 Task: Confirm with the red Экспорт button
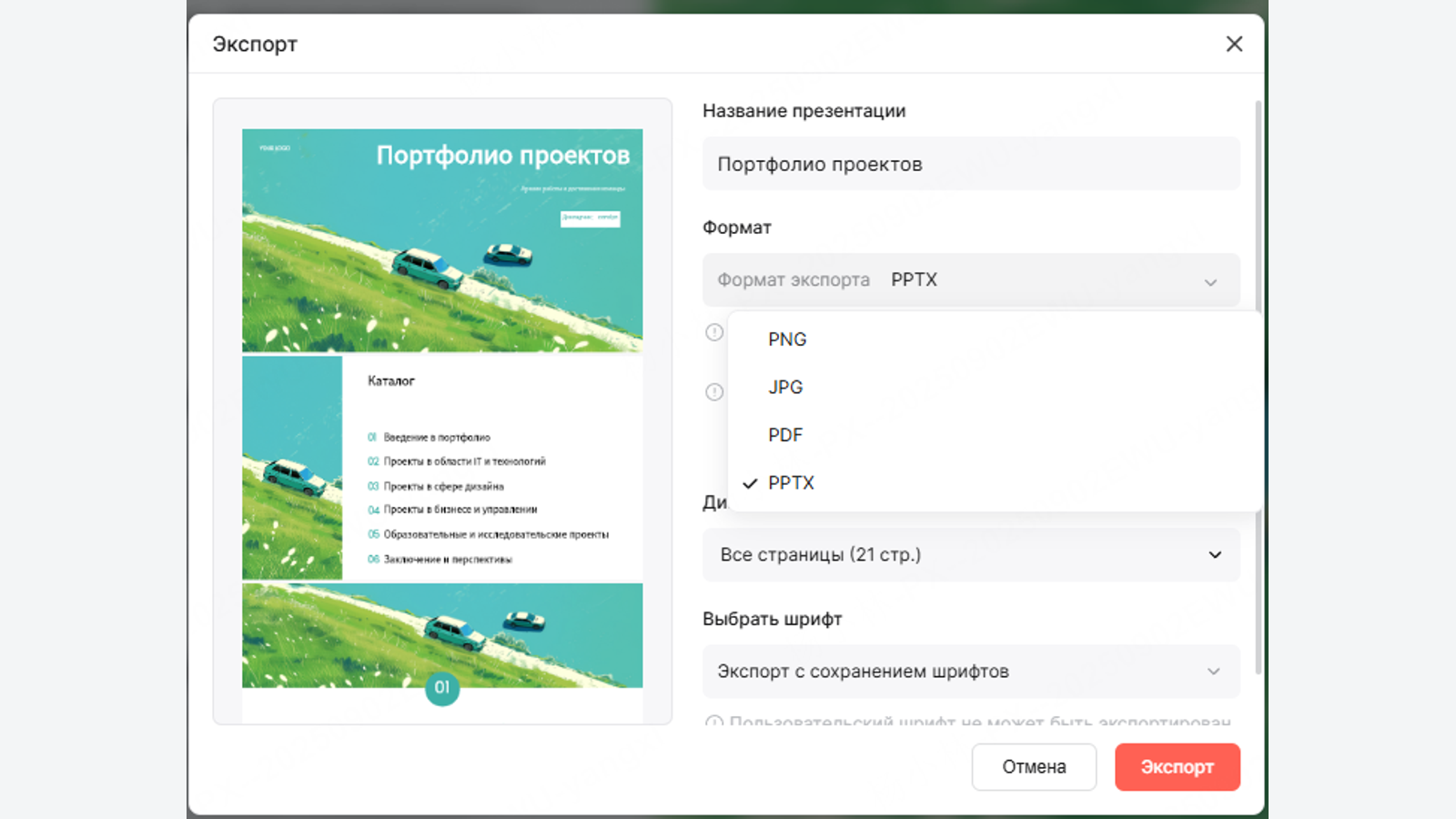[x=1178, y=767]
